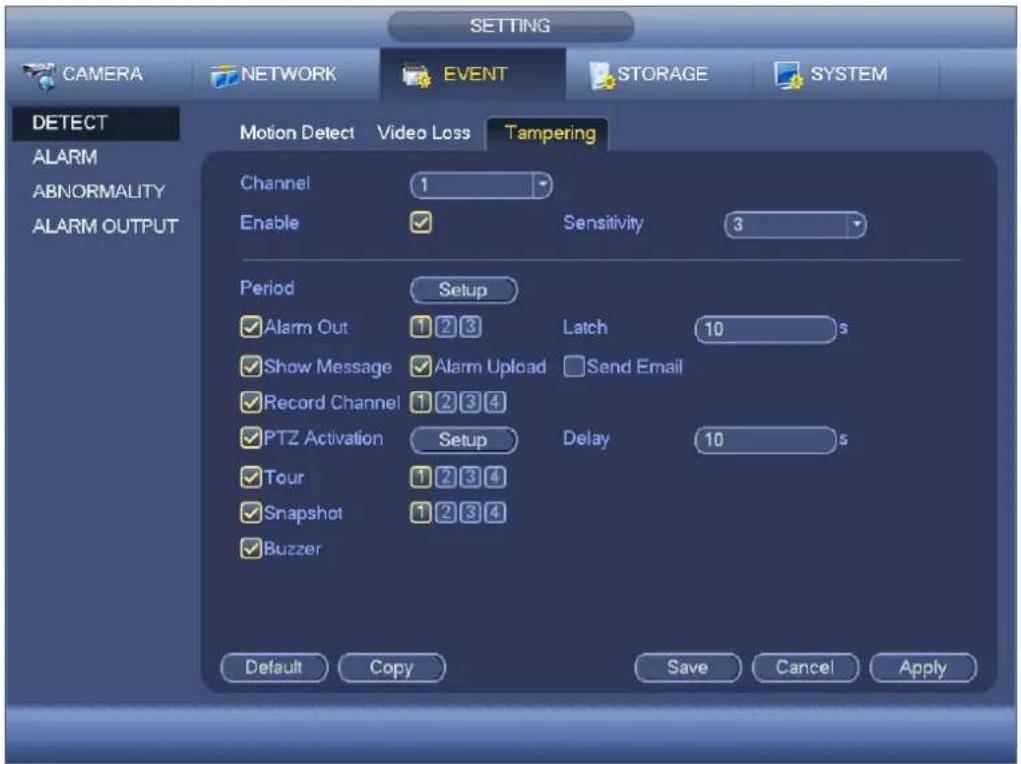Toggle Tour channel box 4
The height and width of the screenshot is (764, 1021).
point(495,477)
